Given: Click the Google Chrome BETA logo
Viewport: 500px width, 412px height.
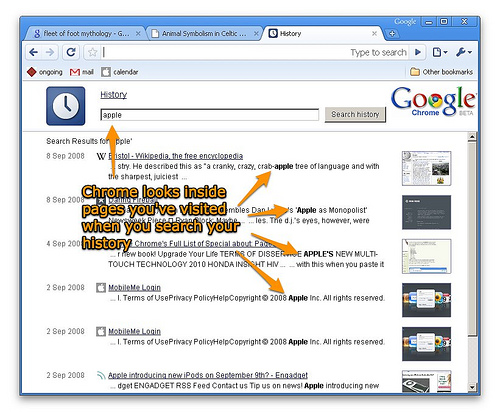Looking at the screenshot, I should point(433,101).
